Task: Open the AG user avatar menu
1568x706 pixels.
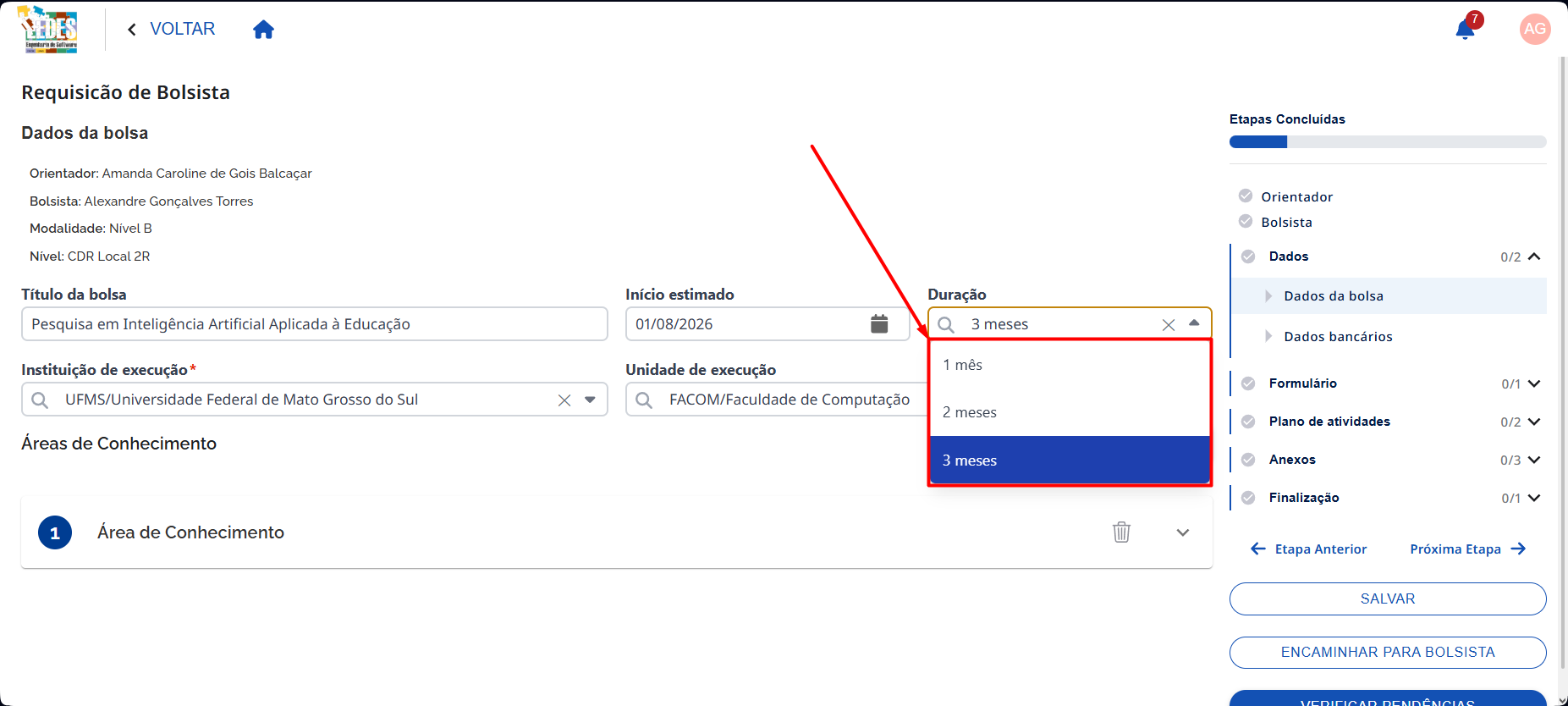Action: [1535, 29]
